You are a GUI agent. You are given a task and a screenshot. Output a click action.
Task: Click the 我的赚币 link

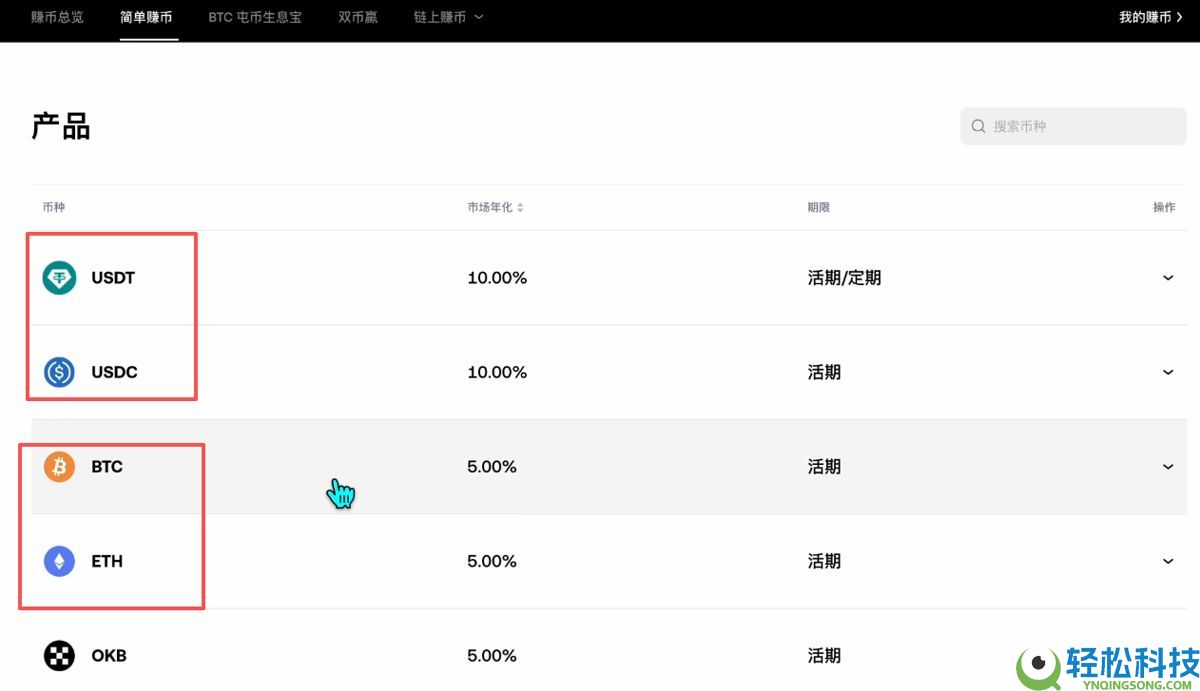tap(1148, 17)
